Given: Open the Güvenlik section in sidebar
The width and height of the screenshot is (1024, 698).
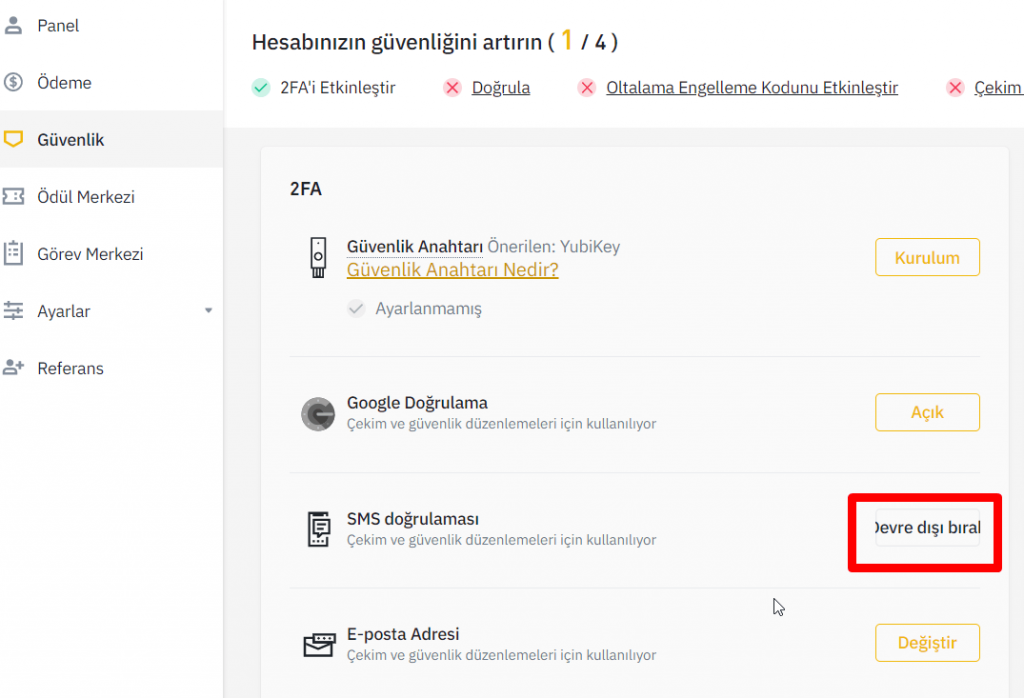Looking at the screenshot, I should 71,140.
